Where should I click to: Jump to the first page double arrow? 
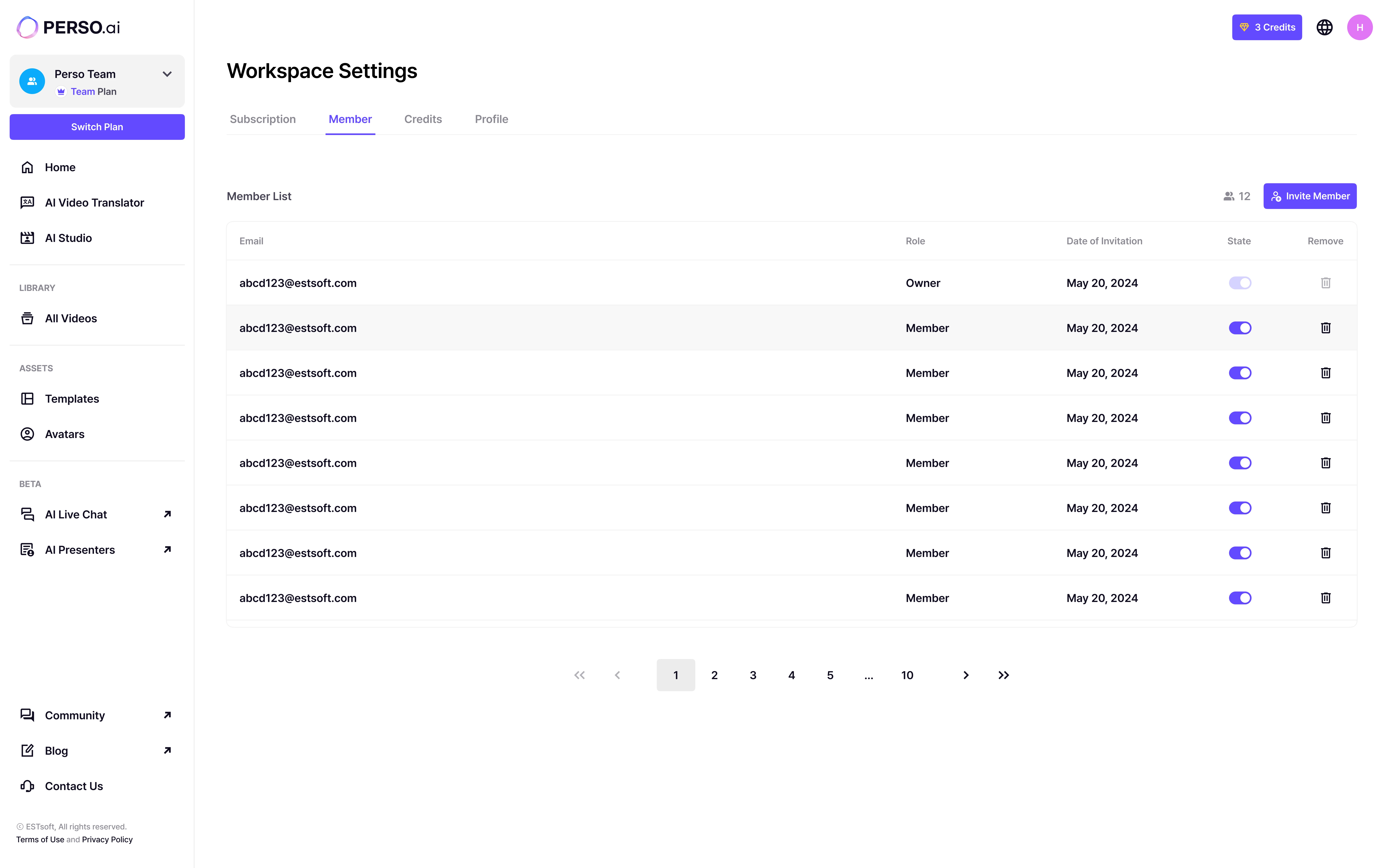580,675
